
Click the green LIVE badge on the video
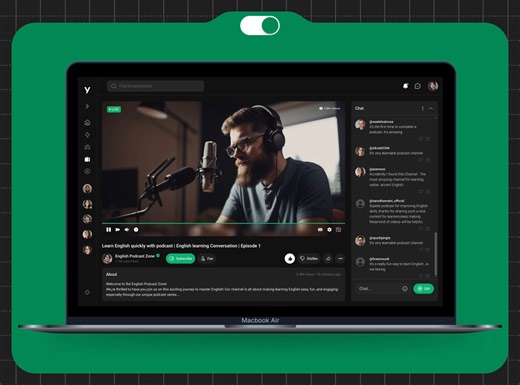point(114,109)
